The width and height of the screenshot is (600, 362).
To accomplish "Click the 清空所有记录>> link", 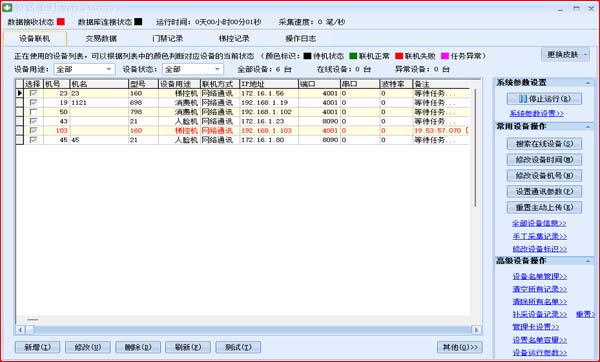I will 540,289.
